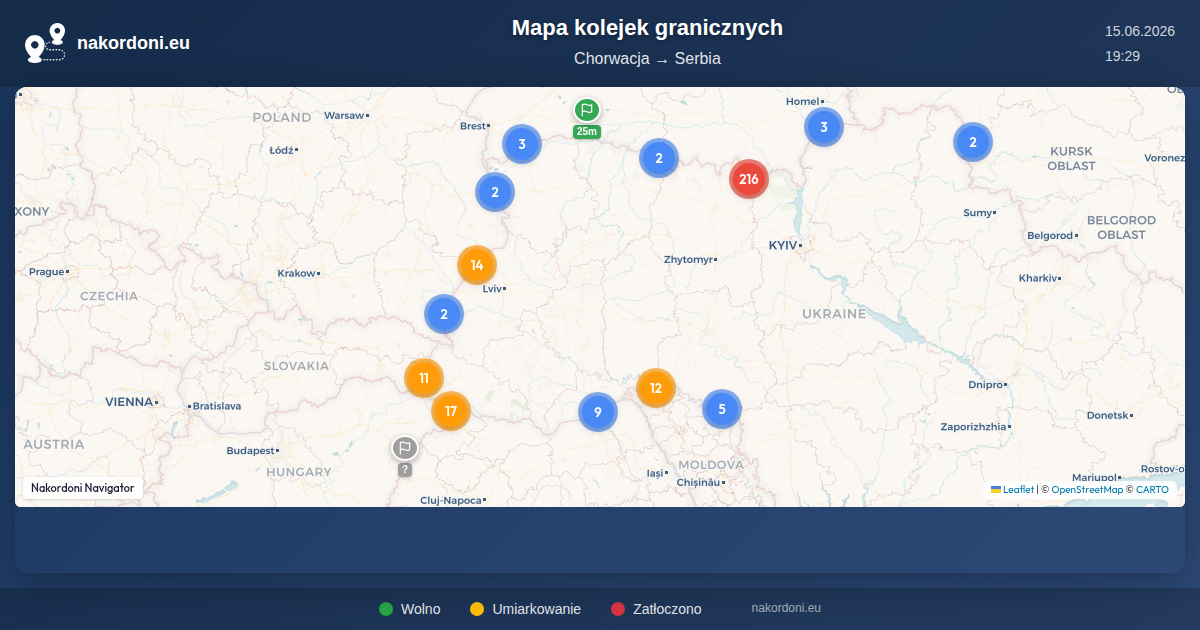Open the Leaflet attribution link
The height and width of the screenshot is (630, 1200).
[1012, 489]
